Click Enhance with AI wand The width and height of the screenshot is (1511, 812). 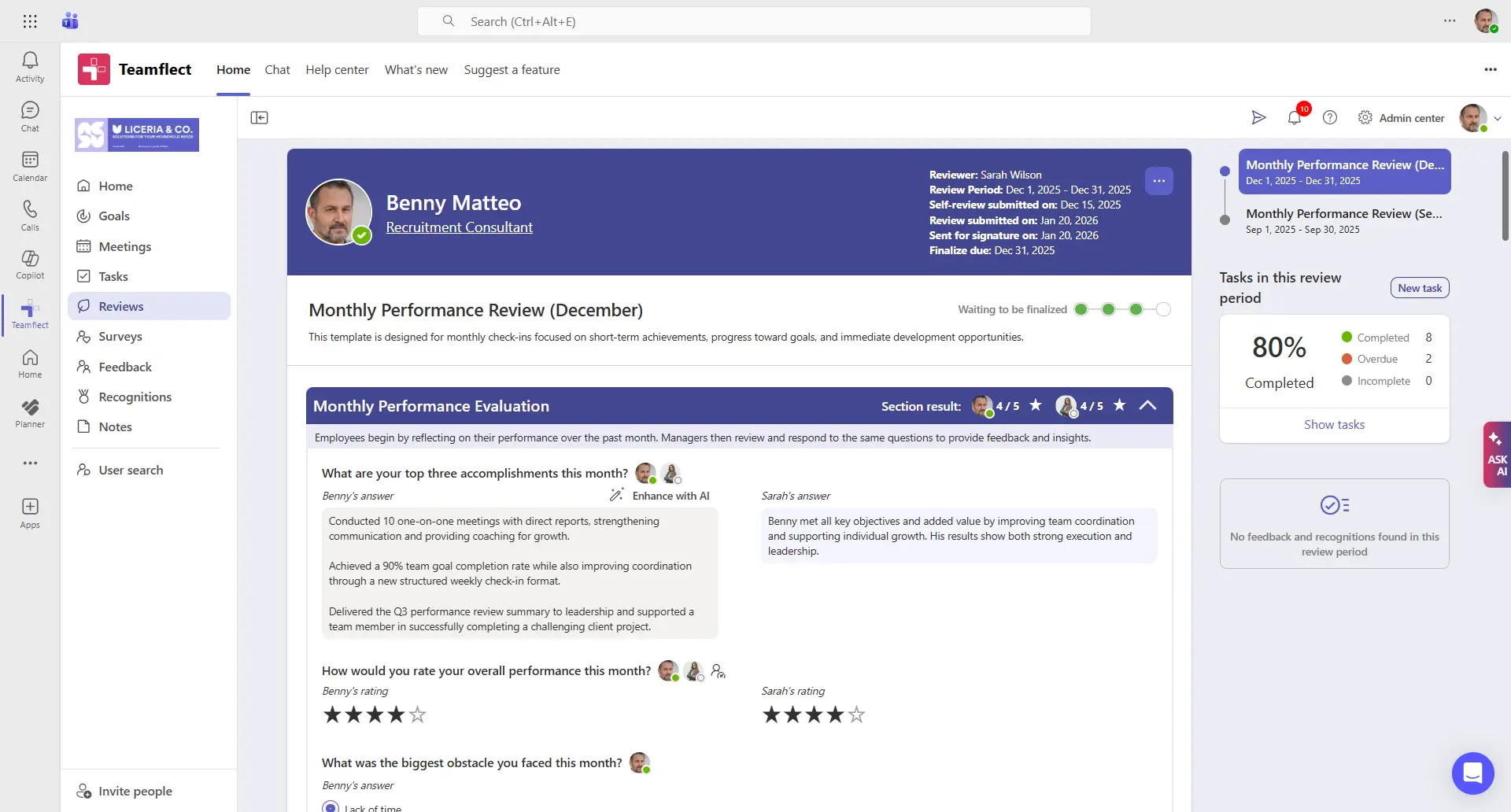tap(659, 496)
